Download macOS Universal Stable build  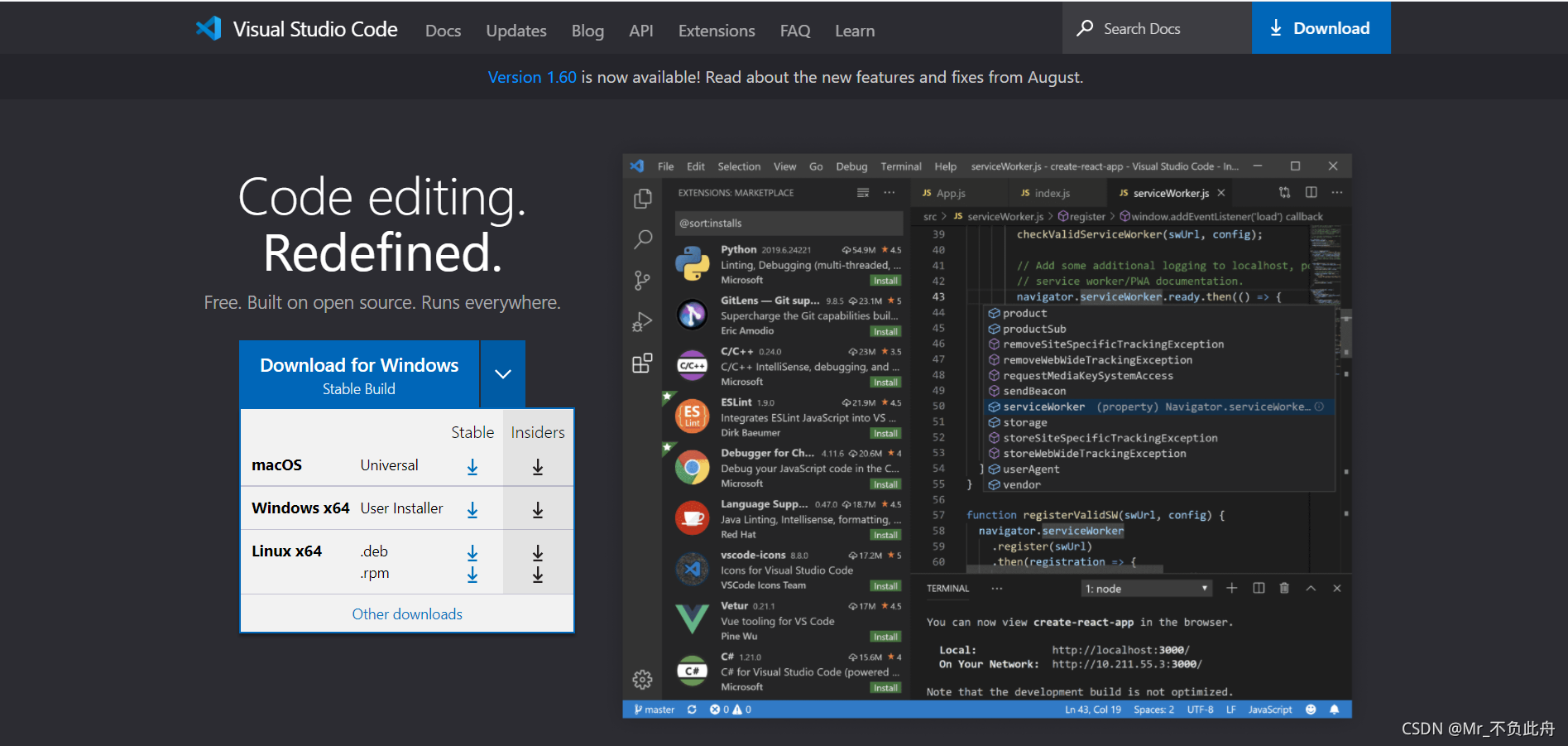[x=472, y=467]
